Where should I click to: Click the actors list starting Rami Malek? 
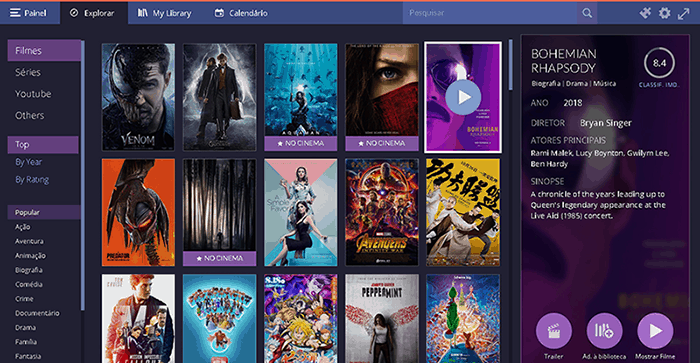[x=600, y=159]
